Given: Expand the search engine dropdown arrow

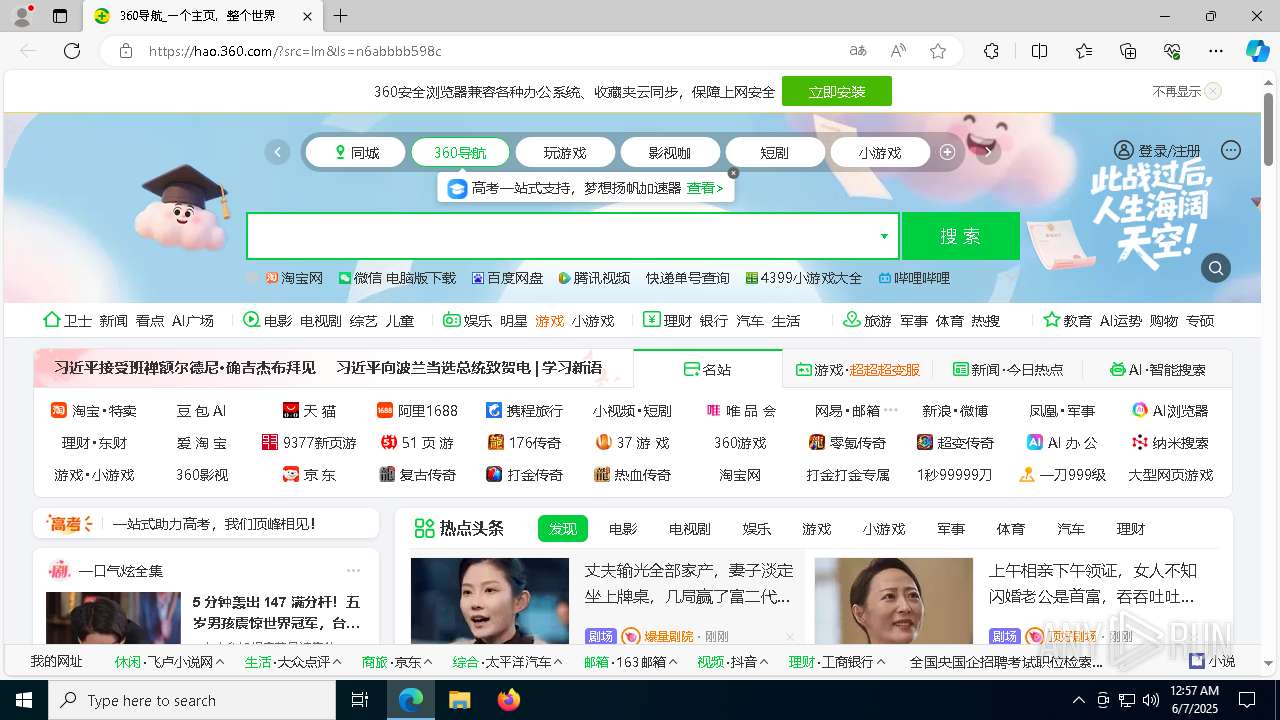Looking at the screenshot, I should point(884,236).
